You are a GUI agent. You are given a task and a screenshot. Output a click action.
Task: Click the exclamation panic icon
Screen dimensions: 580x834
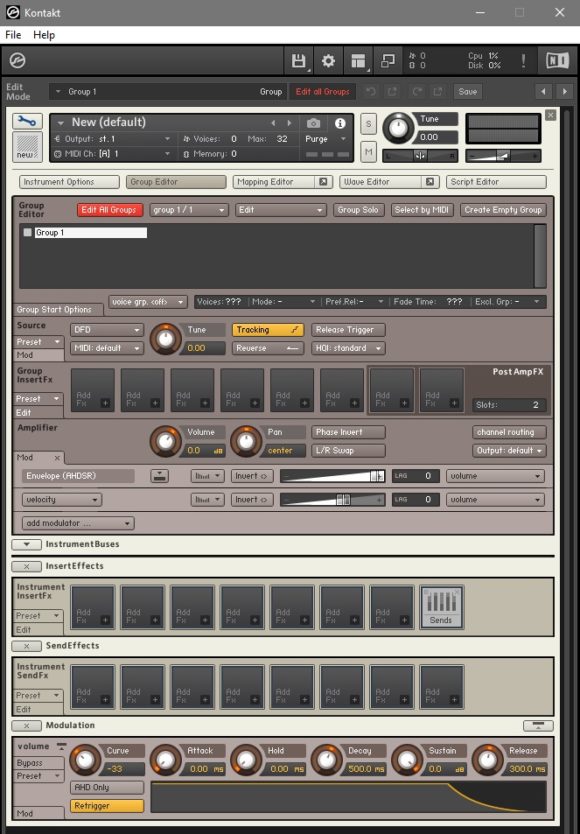tap(523, 61)
